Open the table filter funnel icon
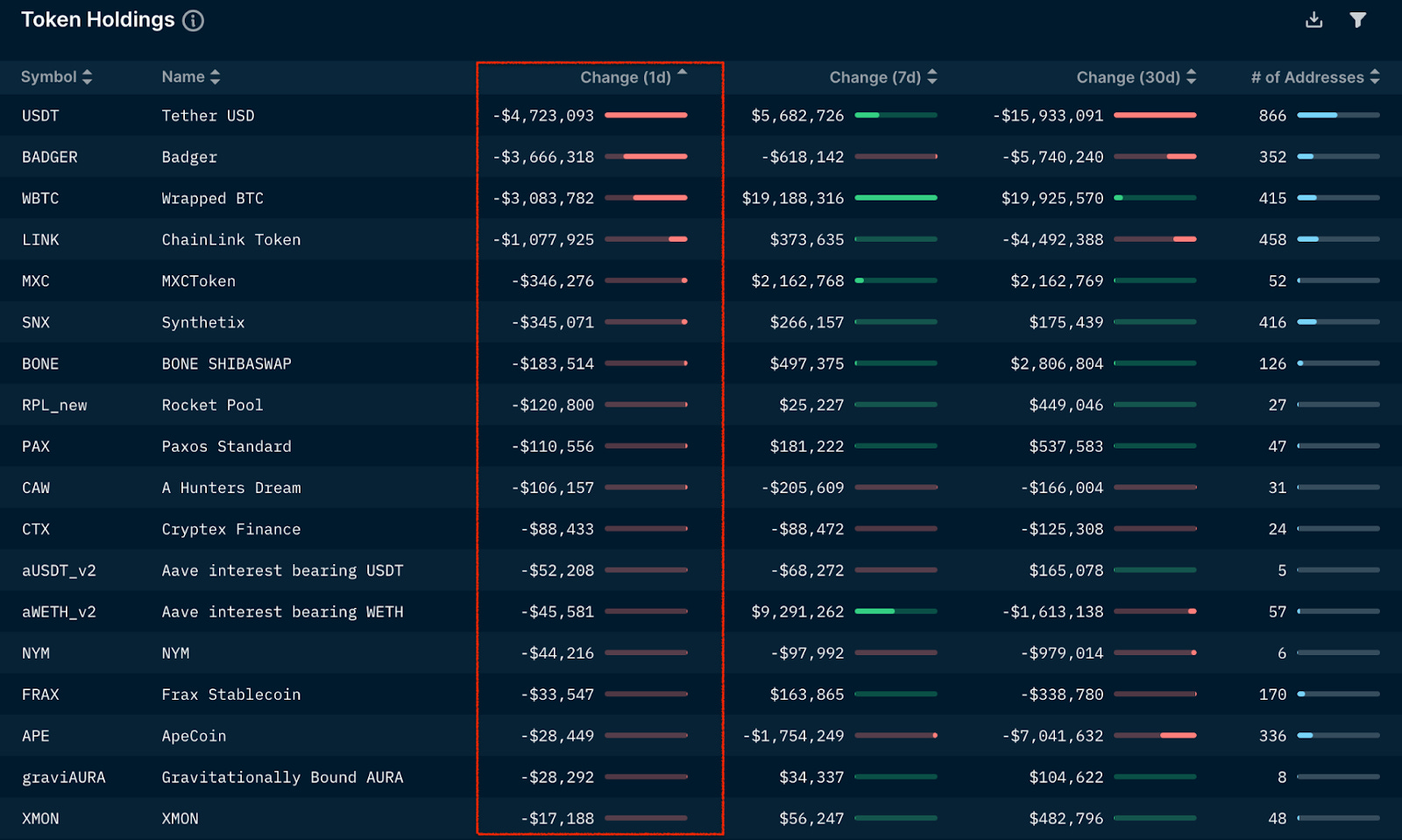The image size is (1402, 840). [x=1357, y=19]
